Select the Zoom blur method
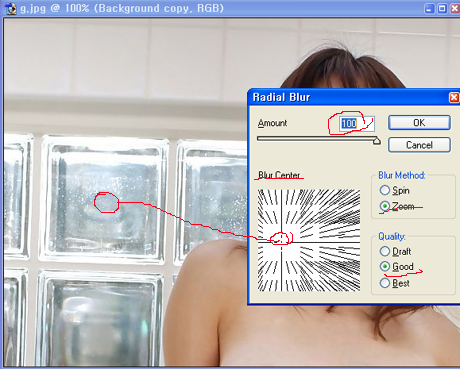Screen dimensions: 460x369 [x=385, y=206]
